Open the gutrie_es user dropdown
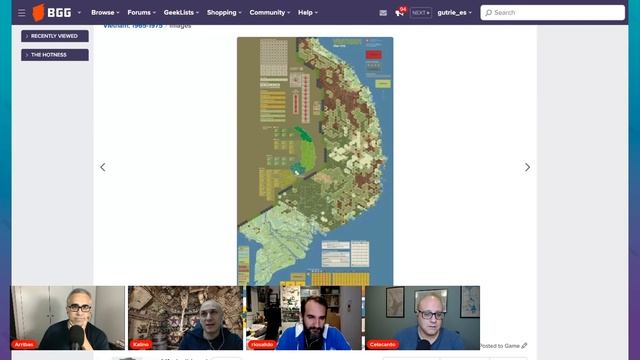640x360 pixels. (x=454, y=13)
